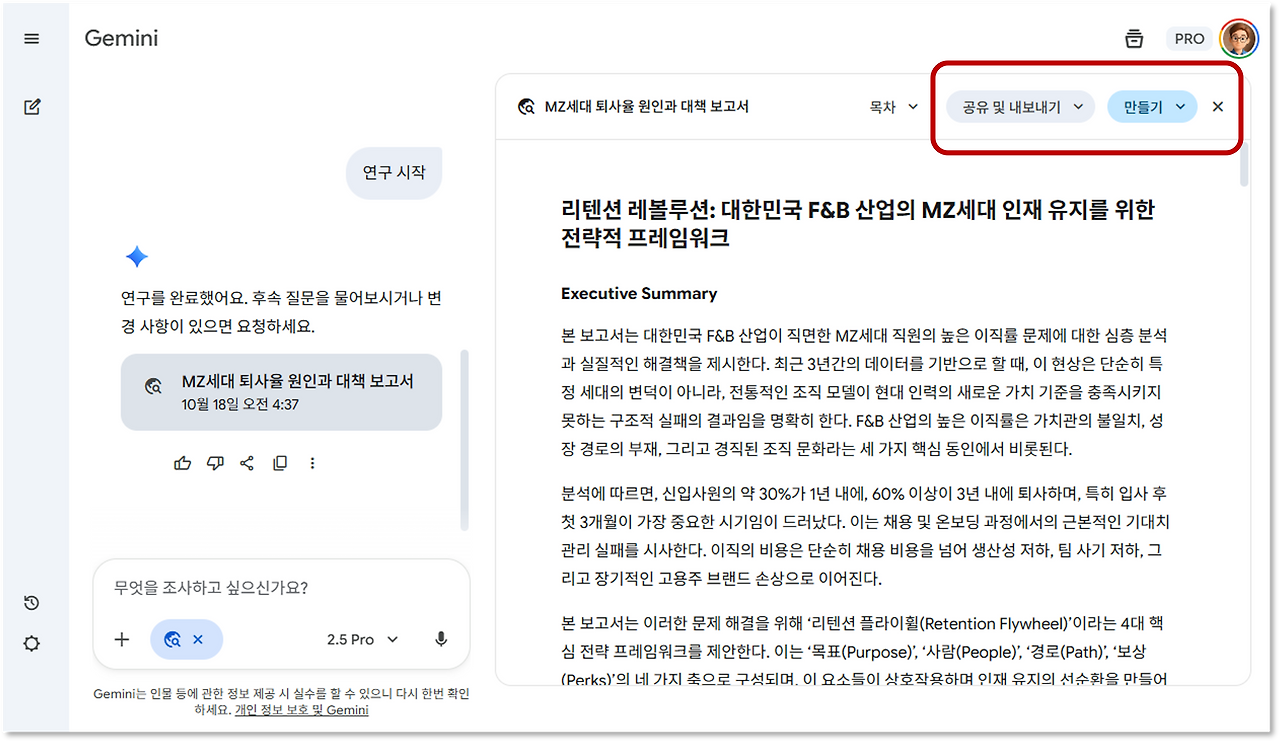The width and height of the screenshot is (1280, 742).
Task: Click the Executive Summary heading
Action: click(x=639, y=294)
